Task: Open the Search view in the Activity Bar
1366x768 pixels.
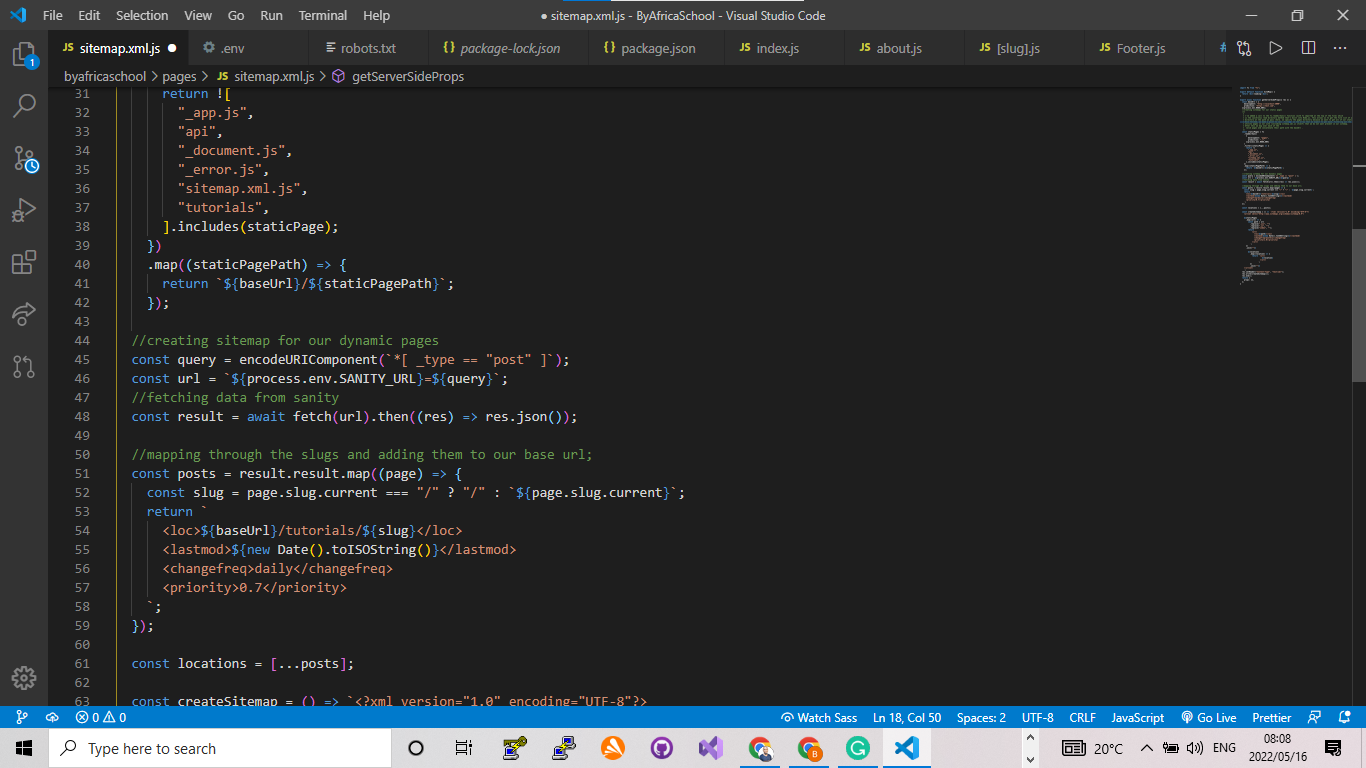Action: [x=25, y=105]
